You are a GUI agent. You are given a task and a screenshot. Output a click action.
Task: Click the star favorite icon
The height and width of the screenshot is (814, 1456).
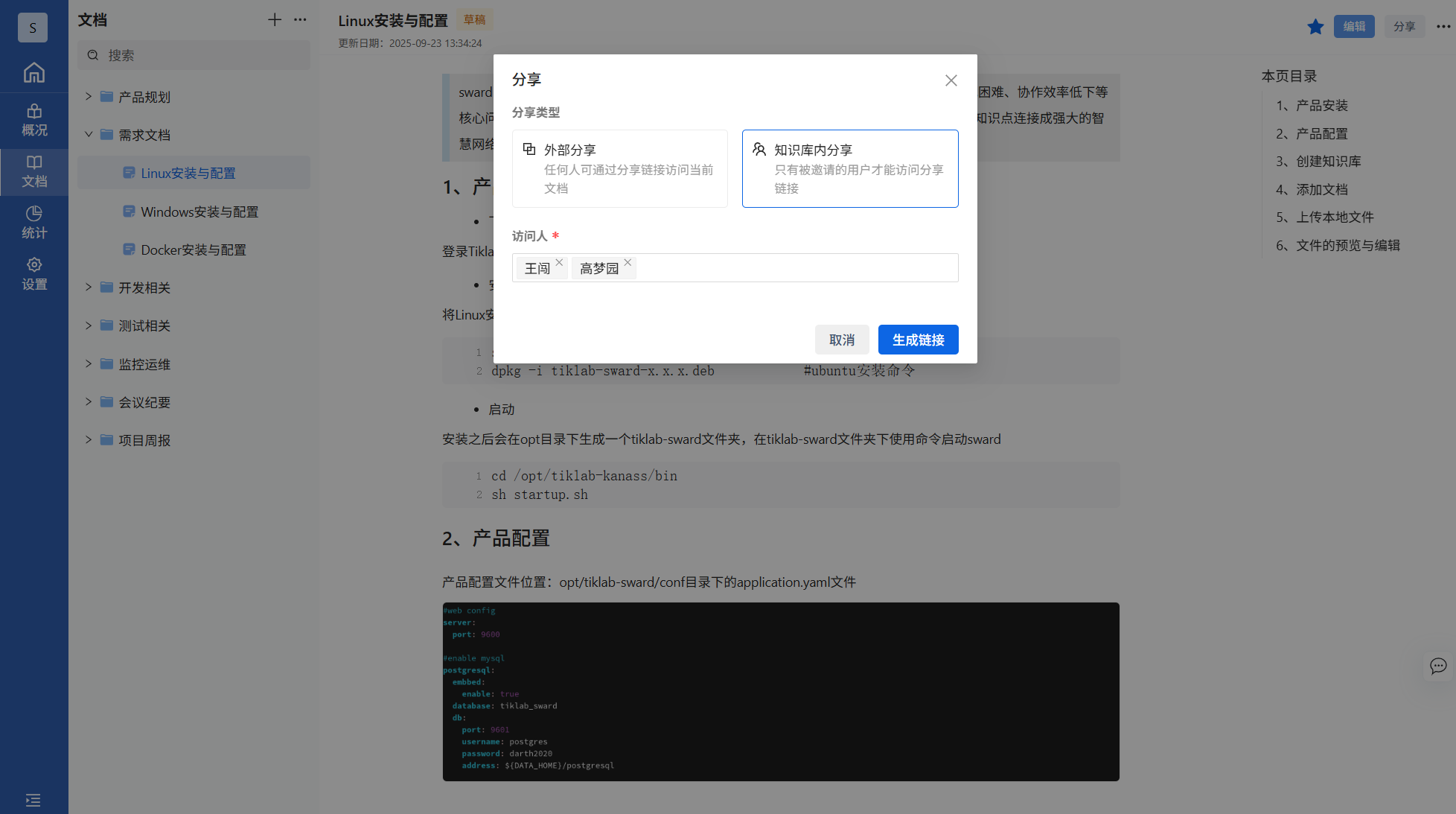[x=1315, y=27]
